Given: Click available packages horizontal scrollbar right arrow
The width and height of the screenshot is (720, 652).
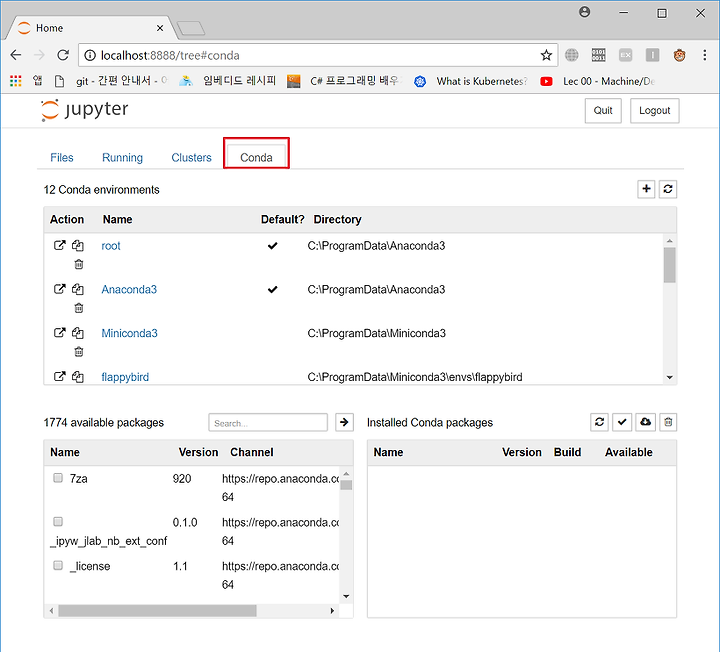Looking at the screenshot, I should (332, 611).
